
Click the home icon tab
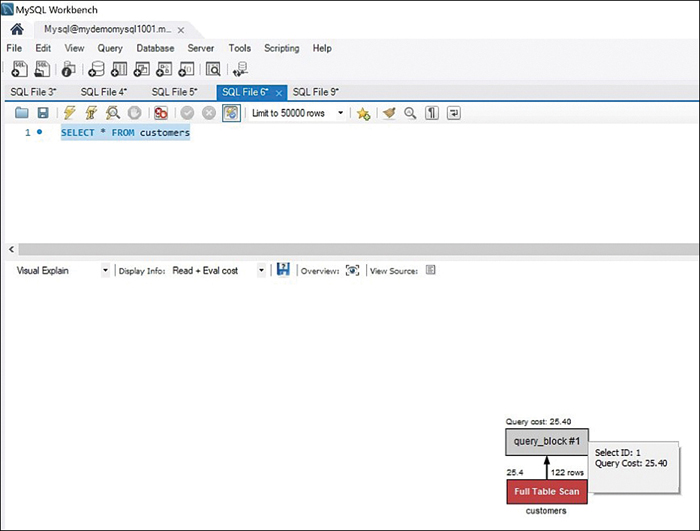click(17, 29)
